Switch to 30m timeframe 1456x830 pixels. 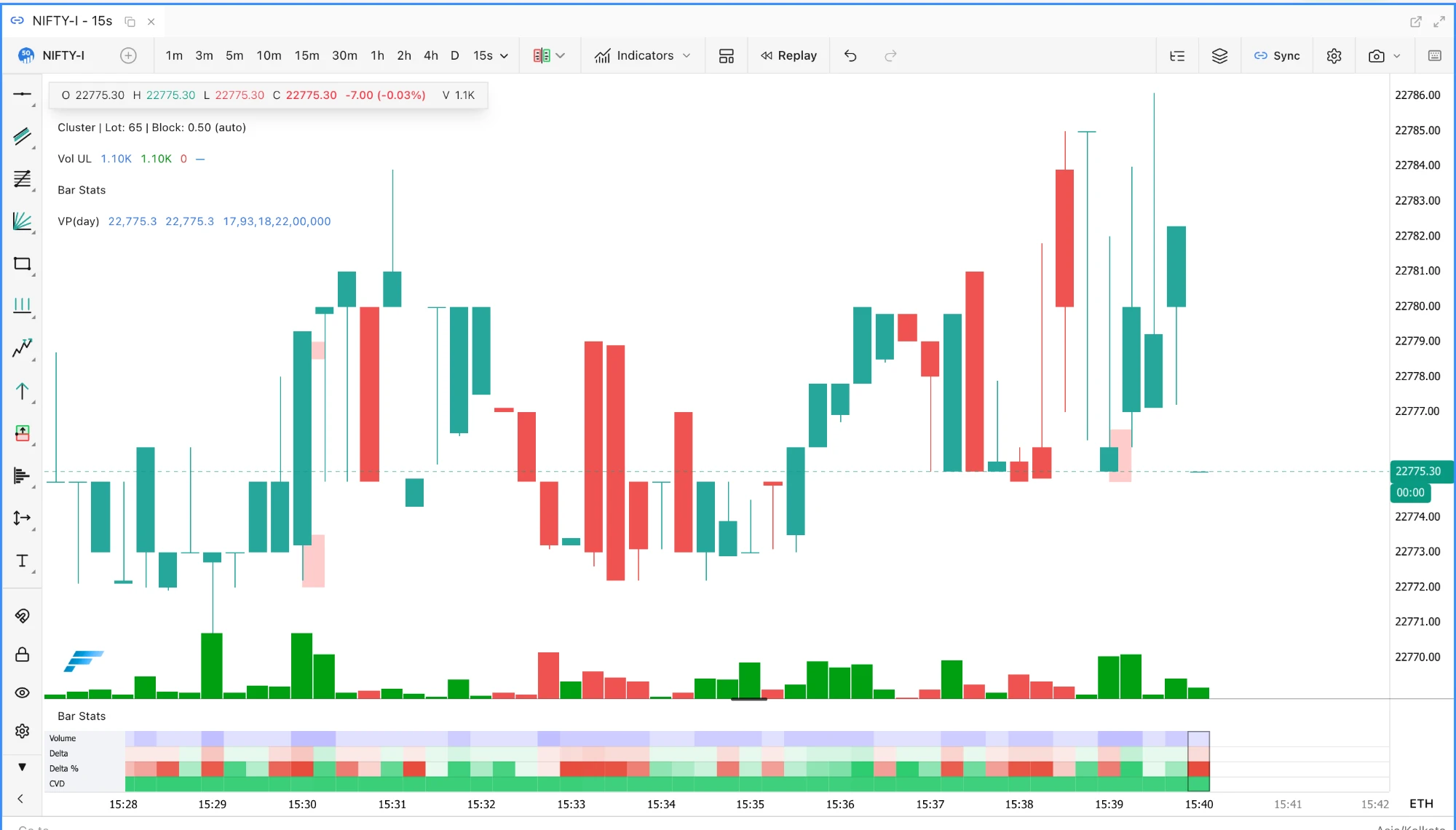(x=344, y=55)
